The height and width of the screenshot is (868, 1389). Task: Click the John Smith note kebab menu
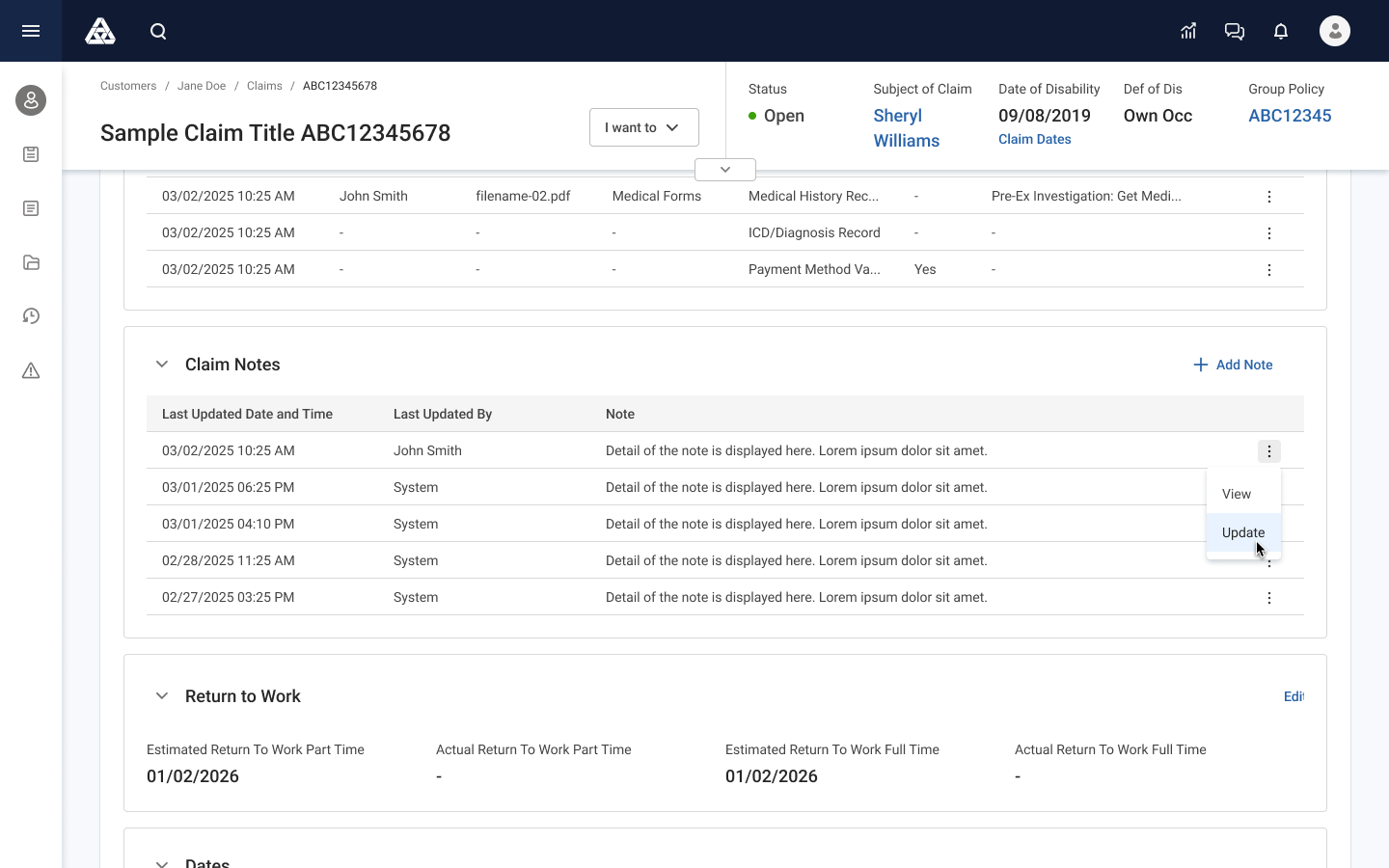coord(1269,451)
